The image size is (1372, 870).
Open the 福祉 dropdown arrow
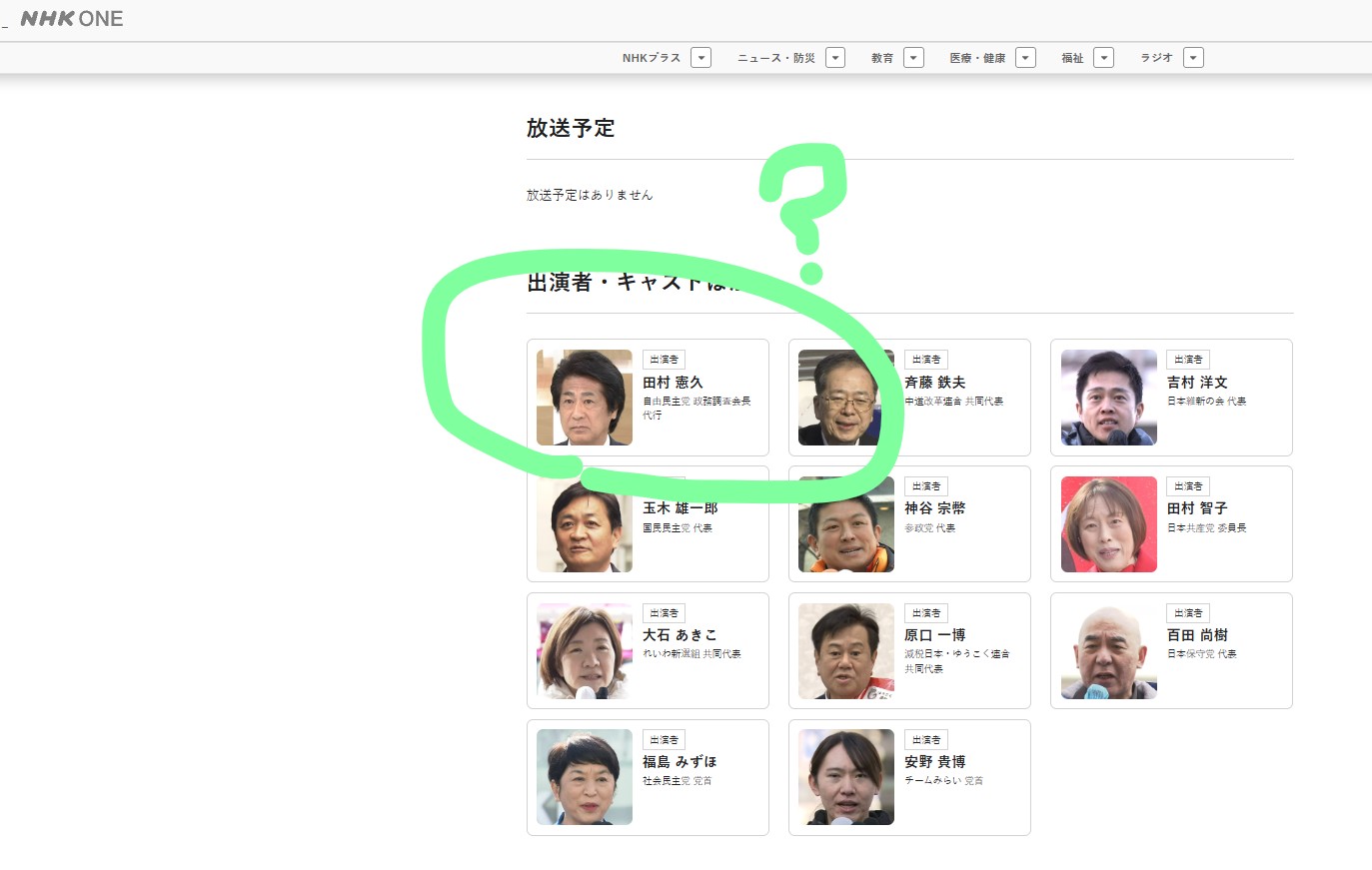click(1103, 58)
